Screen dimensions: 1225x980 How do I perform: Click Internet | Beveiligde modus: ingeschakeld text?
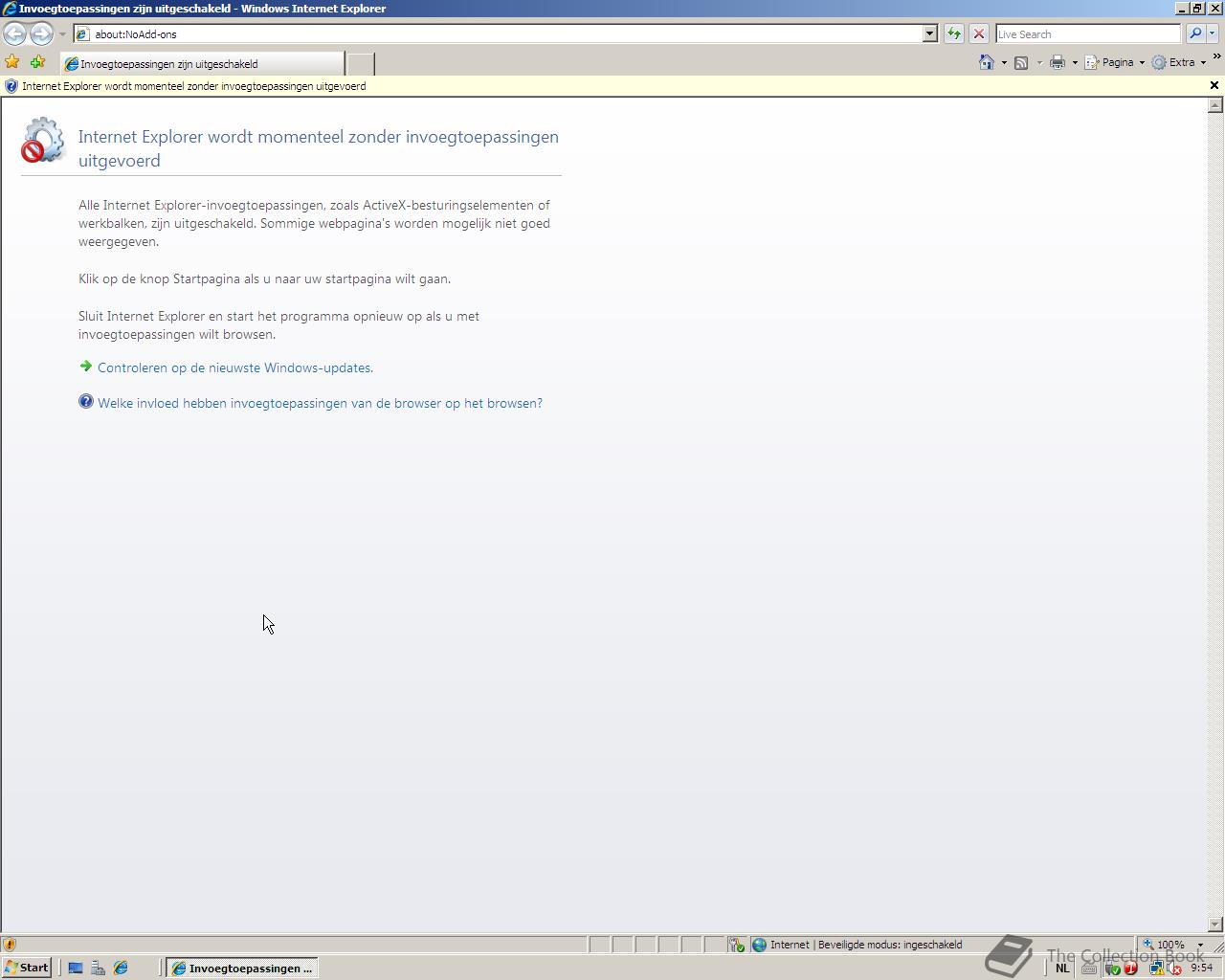tap(866, 945)
